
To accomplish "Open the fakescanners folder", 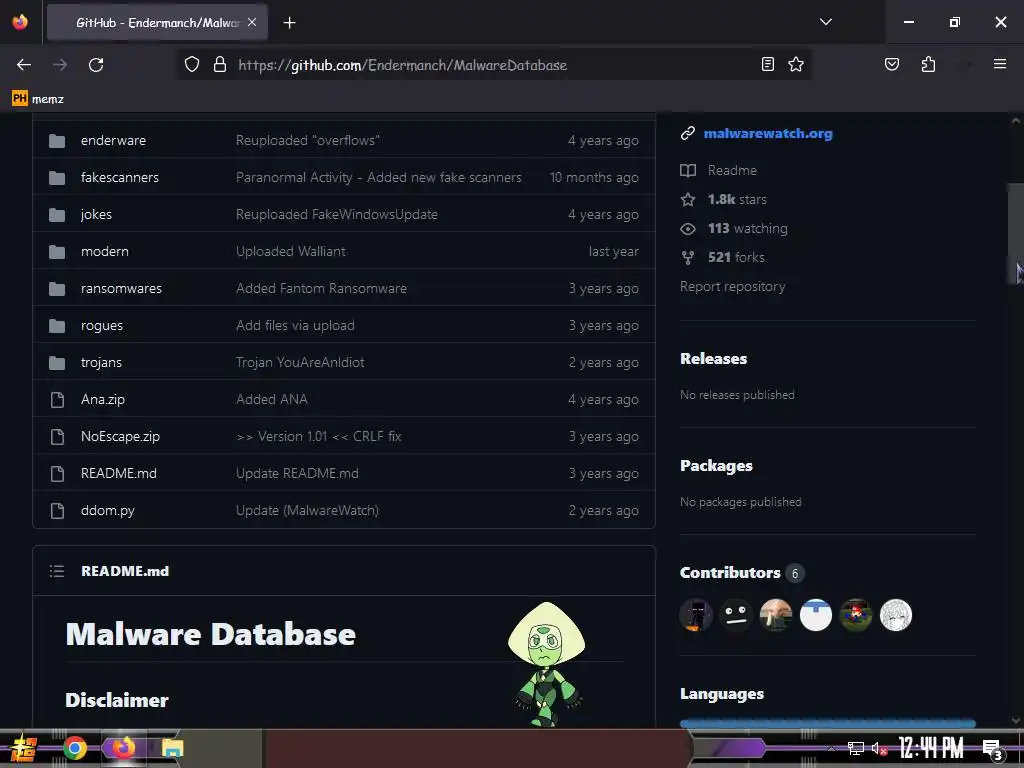I will [x=120, y=178].
